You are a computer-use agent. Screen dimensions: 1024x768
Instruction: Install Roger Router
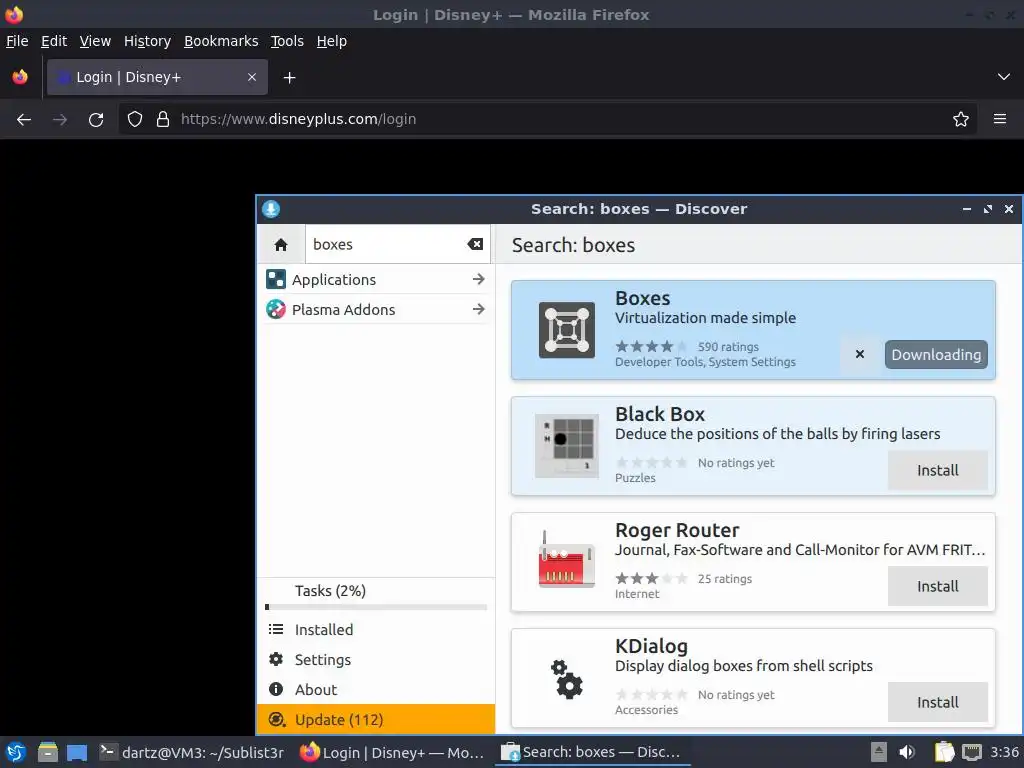point(937,586)
